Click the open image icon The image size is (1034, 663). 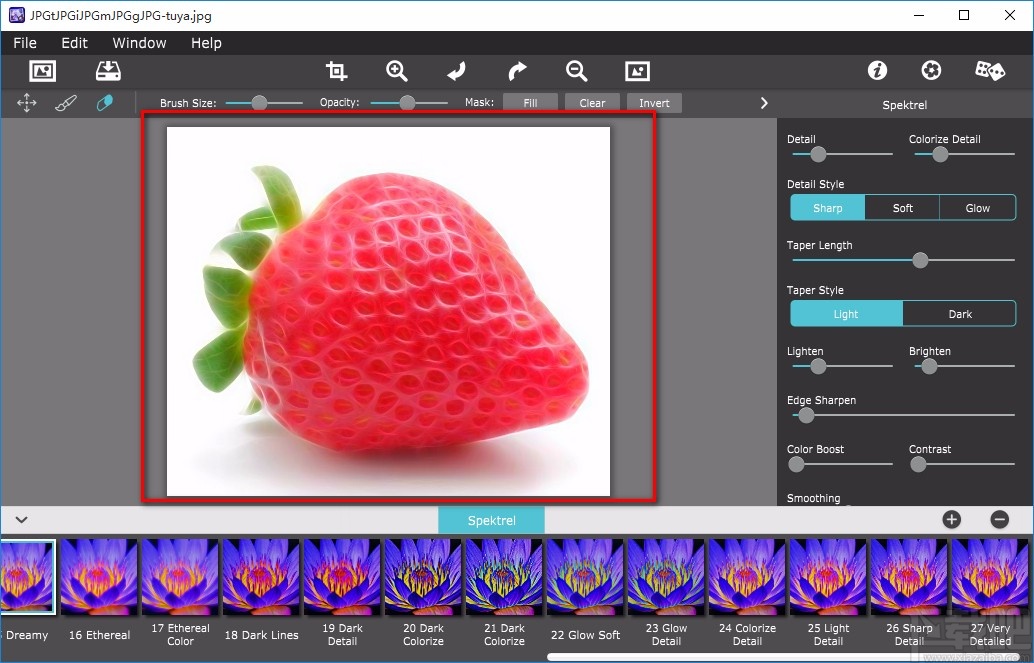point(42,71)
